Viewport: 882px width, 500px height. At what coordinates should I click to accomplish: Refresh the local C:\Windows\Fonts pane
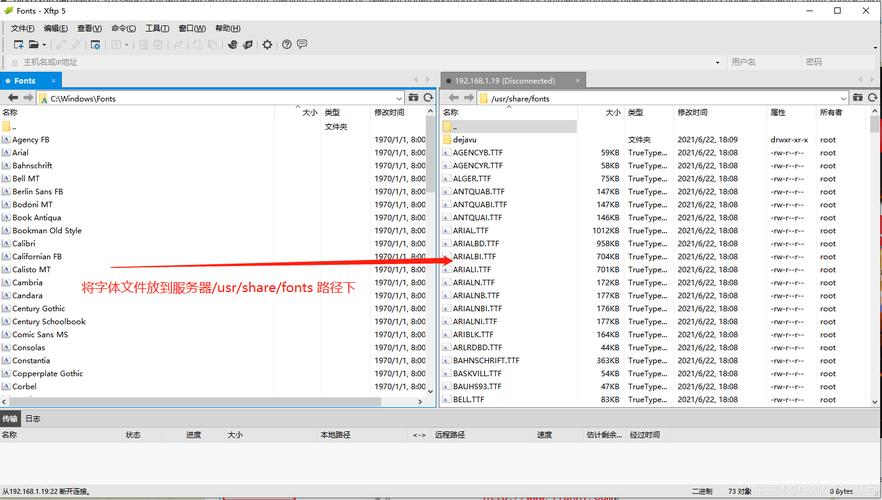428,98
